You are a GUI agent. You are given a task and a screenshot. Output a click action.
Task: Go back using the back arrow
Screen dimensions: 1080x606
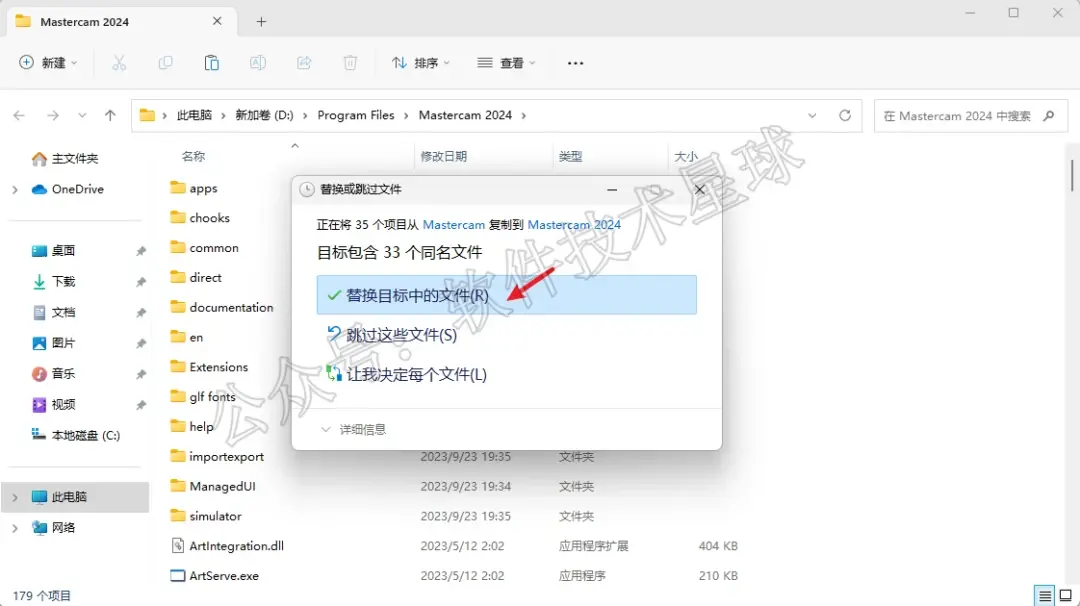pyautogui.click(x=19, y=115)
